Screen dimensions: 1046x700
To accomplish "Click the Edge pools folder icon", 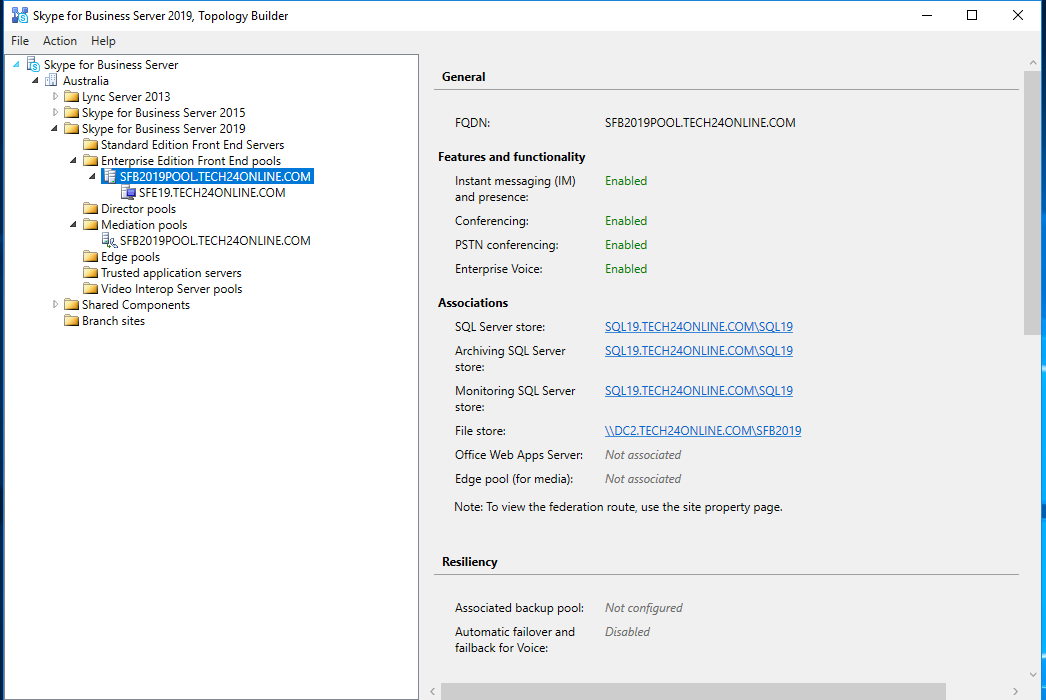I will tap(89, 256).
